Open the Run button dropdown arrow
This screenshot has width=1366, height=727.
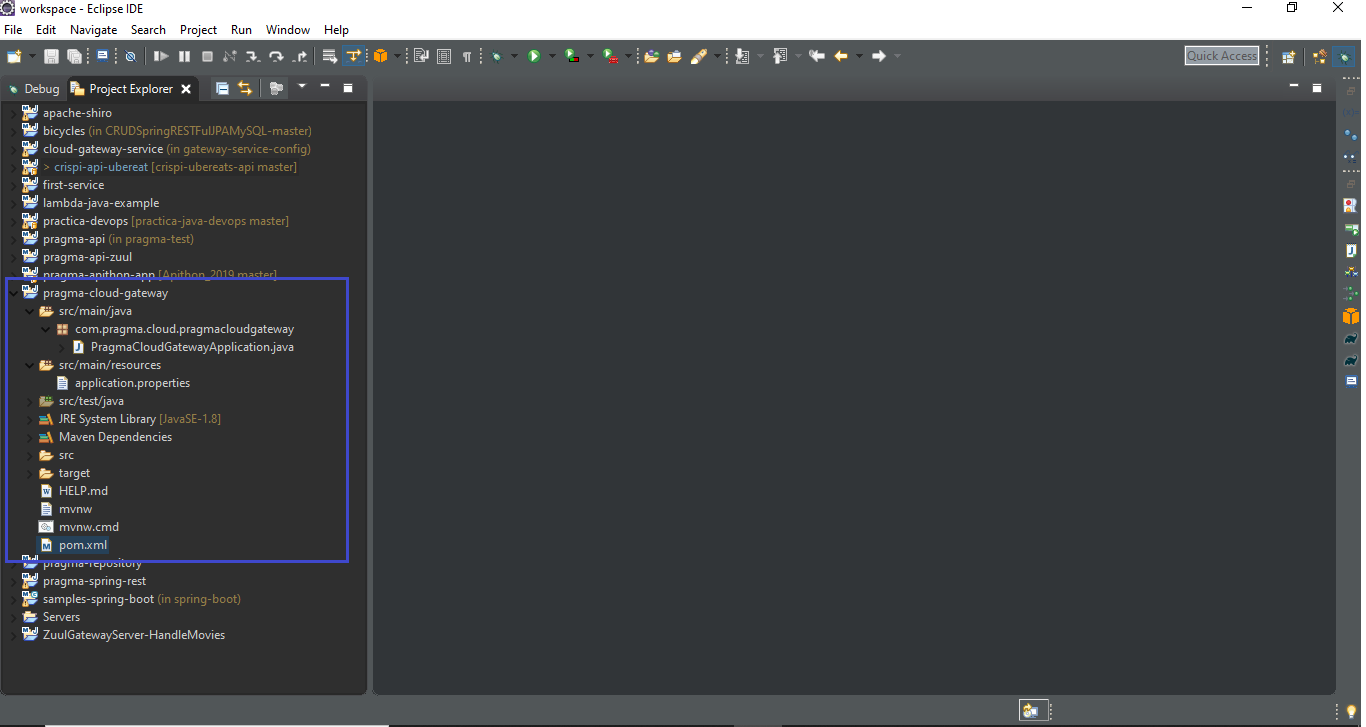click(551, 57)
